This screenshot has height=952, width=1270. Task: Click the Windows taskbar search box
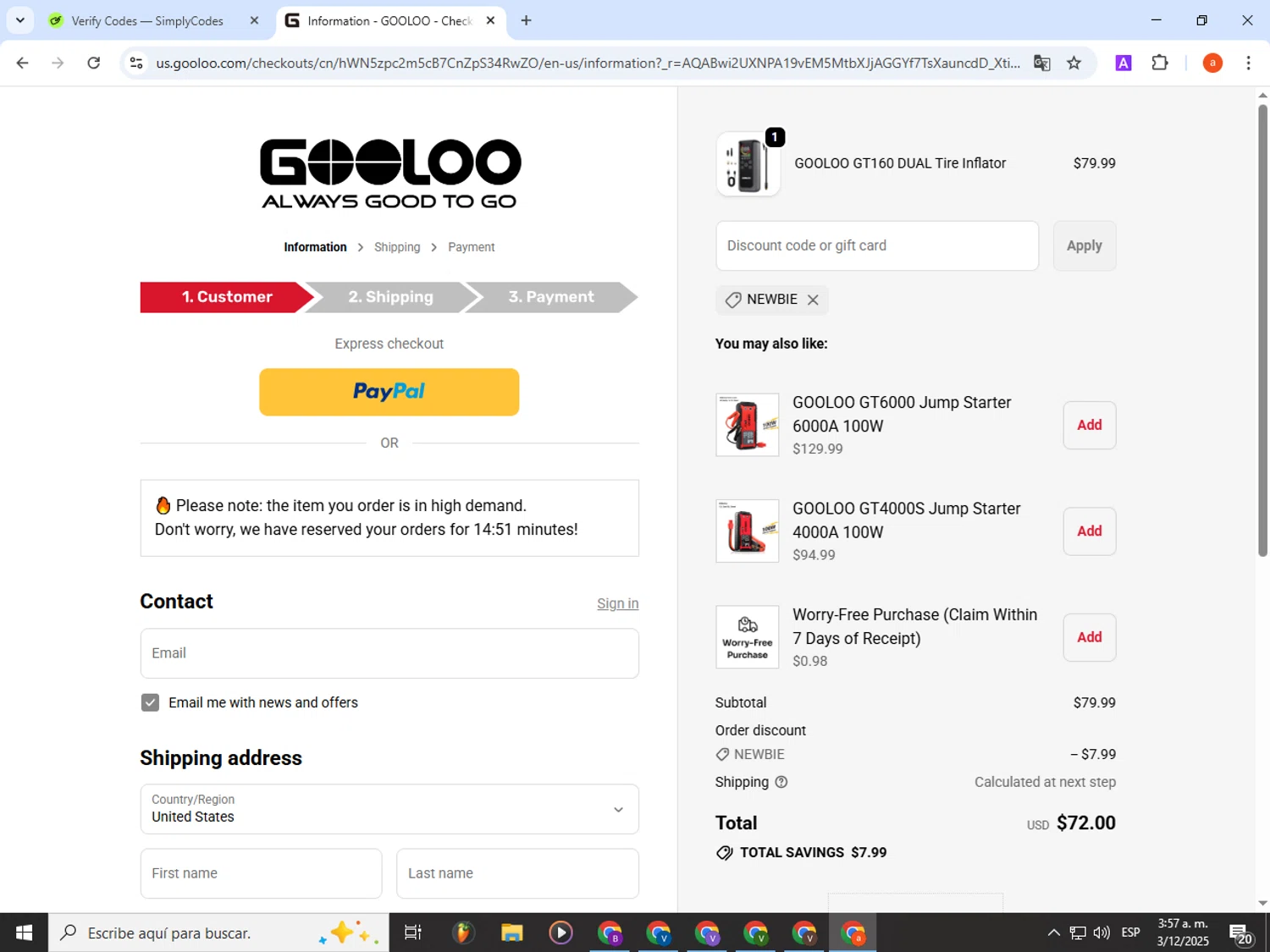(x=218, y=933)
